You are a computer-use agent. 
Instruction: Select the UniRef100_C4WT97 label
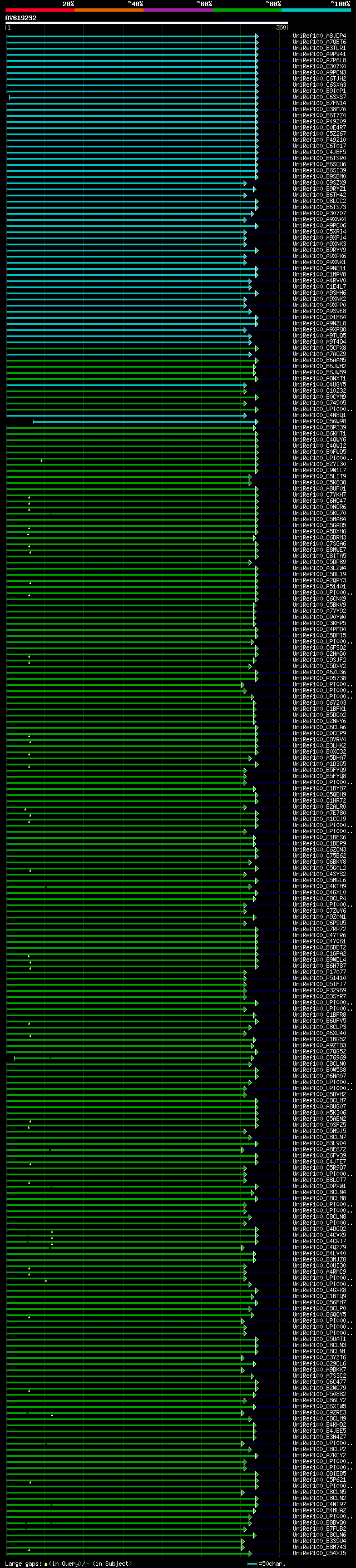(319, 1504)
